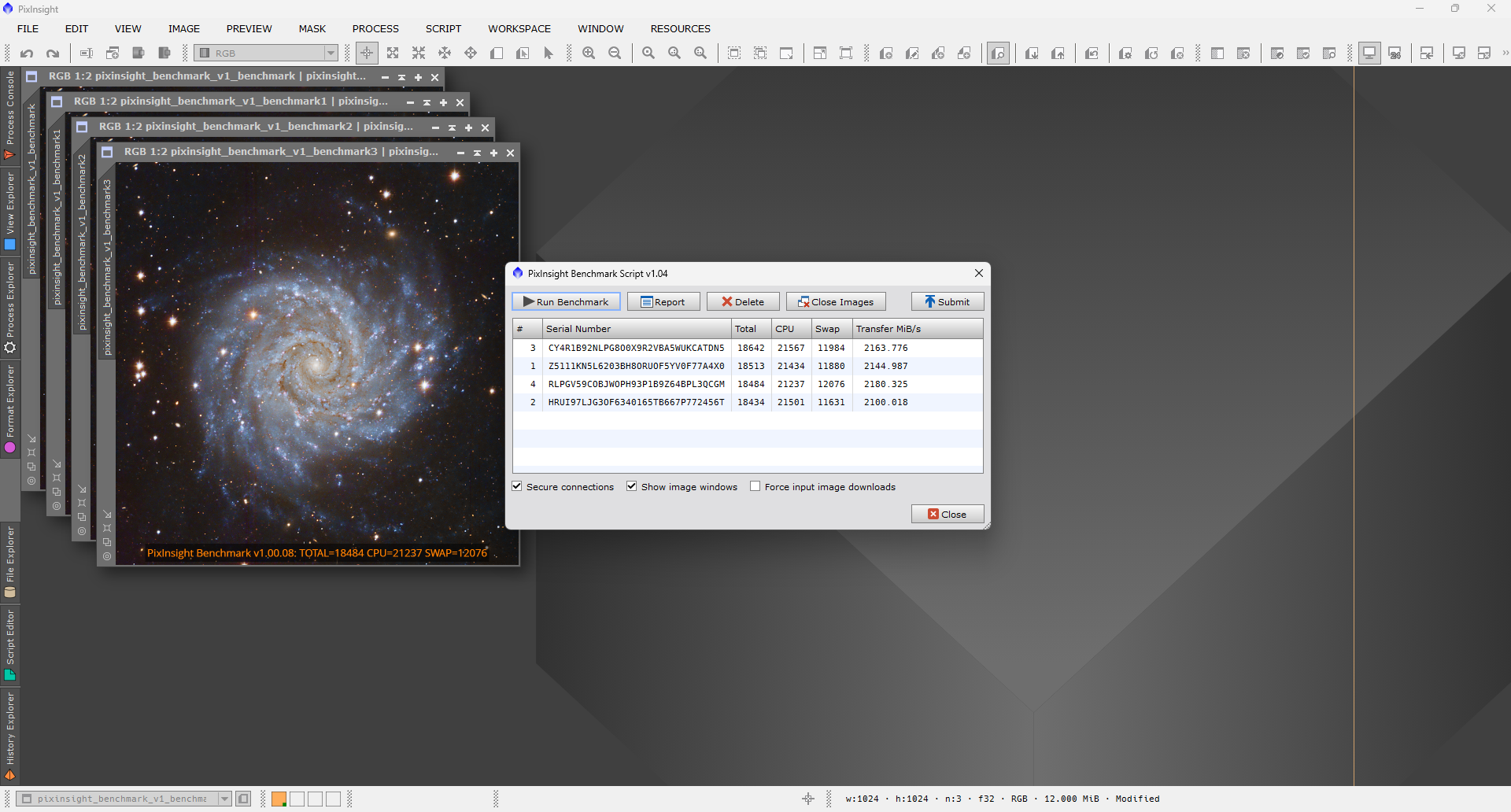1511x812 pixels.
Task: Shade the benchmark3 window via title bar icon
Action: coord(477,153)
